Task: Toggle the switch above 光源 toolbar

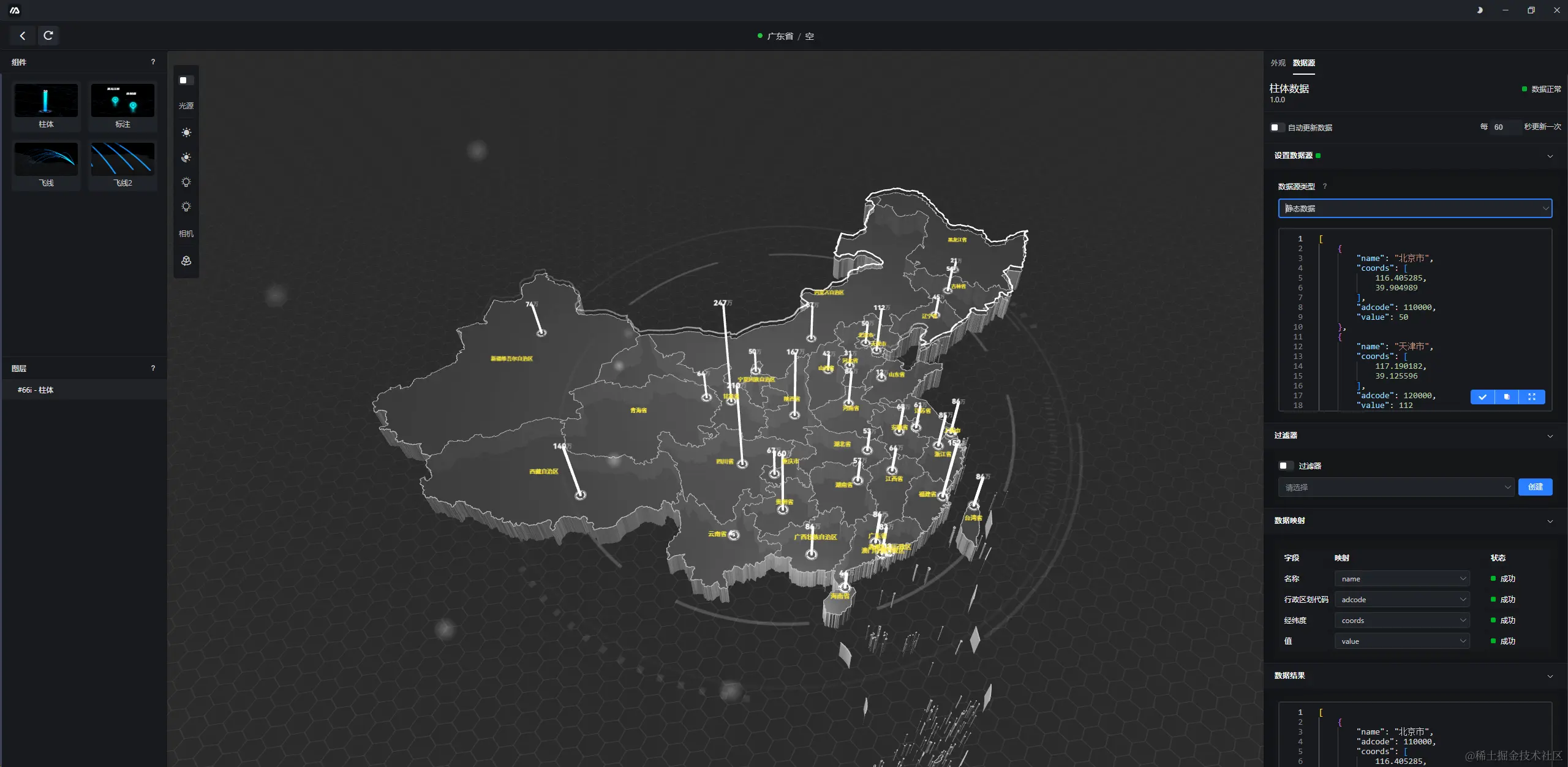Action: pyautogui.click(x=186, y=80)
